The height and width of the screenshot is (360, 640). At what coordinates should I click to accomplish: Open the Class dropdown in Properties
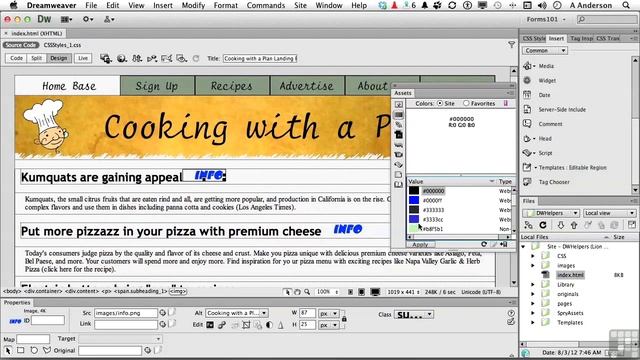tap(414, 315)
